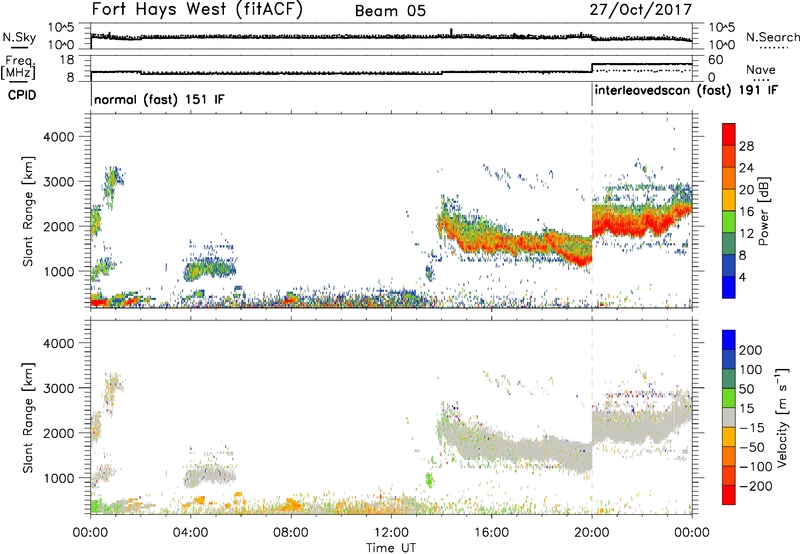Click the '60' tick of the Nave axis

716,60
